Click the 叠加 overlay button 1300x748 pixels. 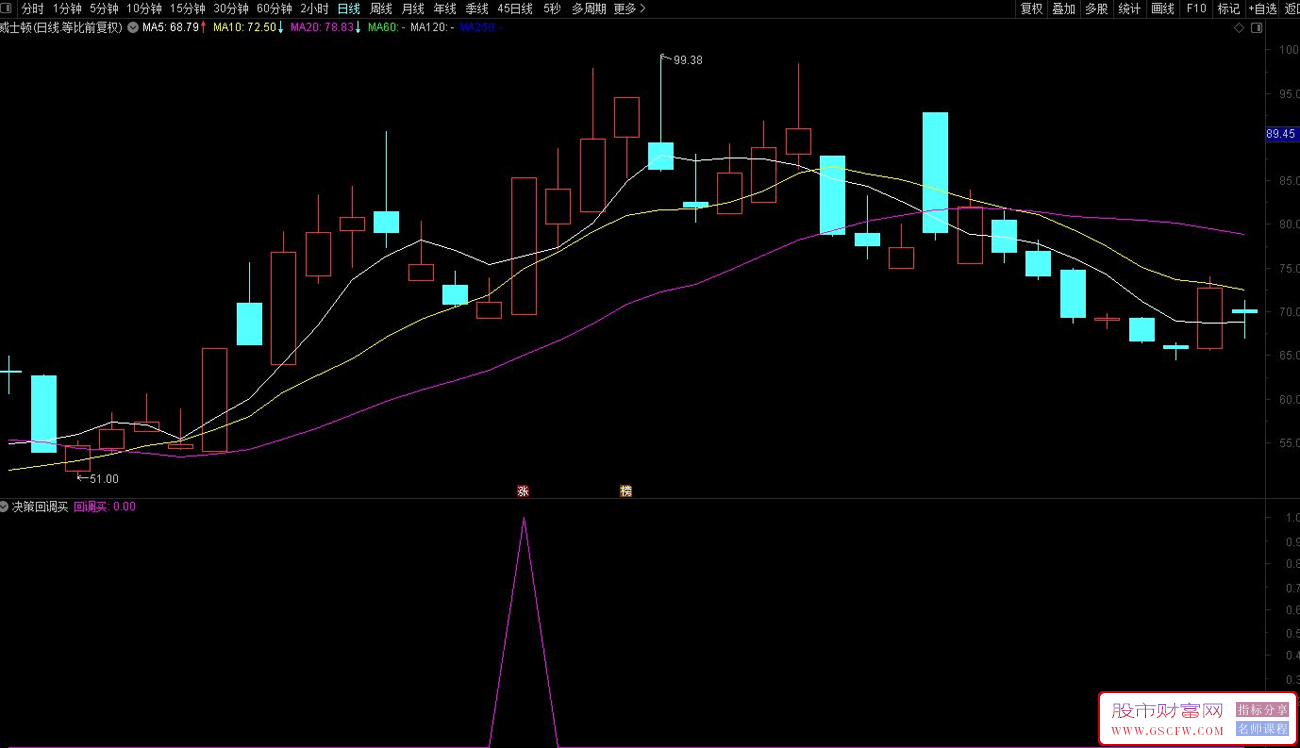click(1064, 8)
